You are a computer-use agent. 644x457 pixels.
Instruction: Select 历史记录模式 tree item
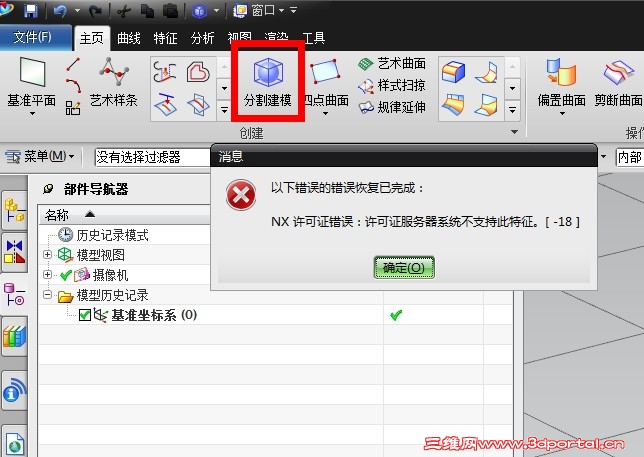[x=103, y=235]
